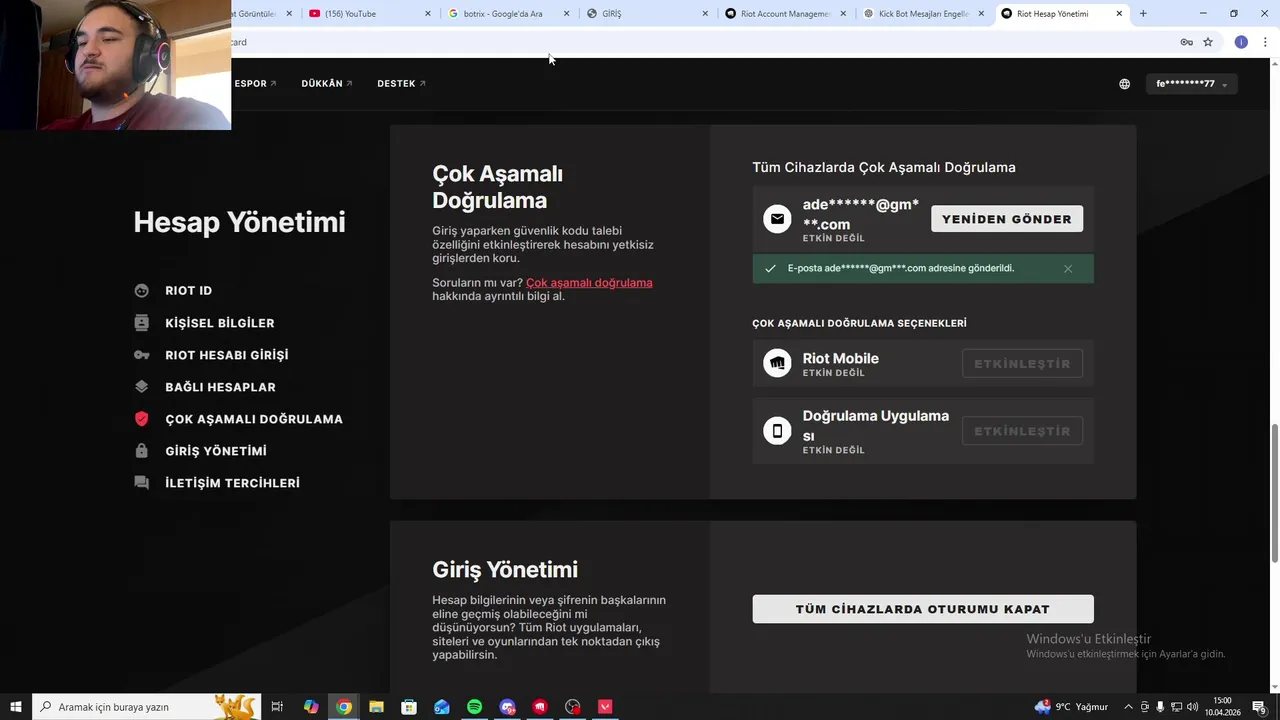Image resolution: width=1280 pixels, height=720 pixels.
Task: Open a new Chrome tab
Action: click(x=1143, y=14)
